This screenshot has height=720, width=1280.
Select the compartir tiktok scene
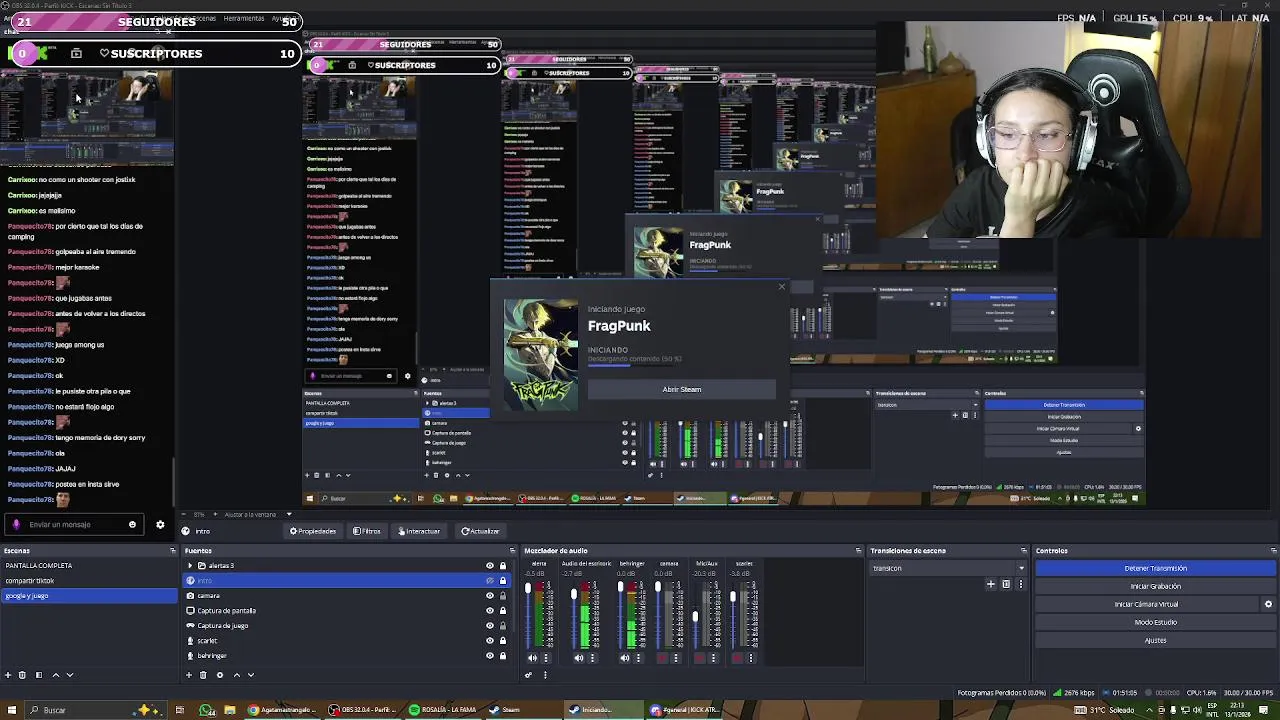[x=89, y=581]
